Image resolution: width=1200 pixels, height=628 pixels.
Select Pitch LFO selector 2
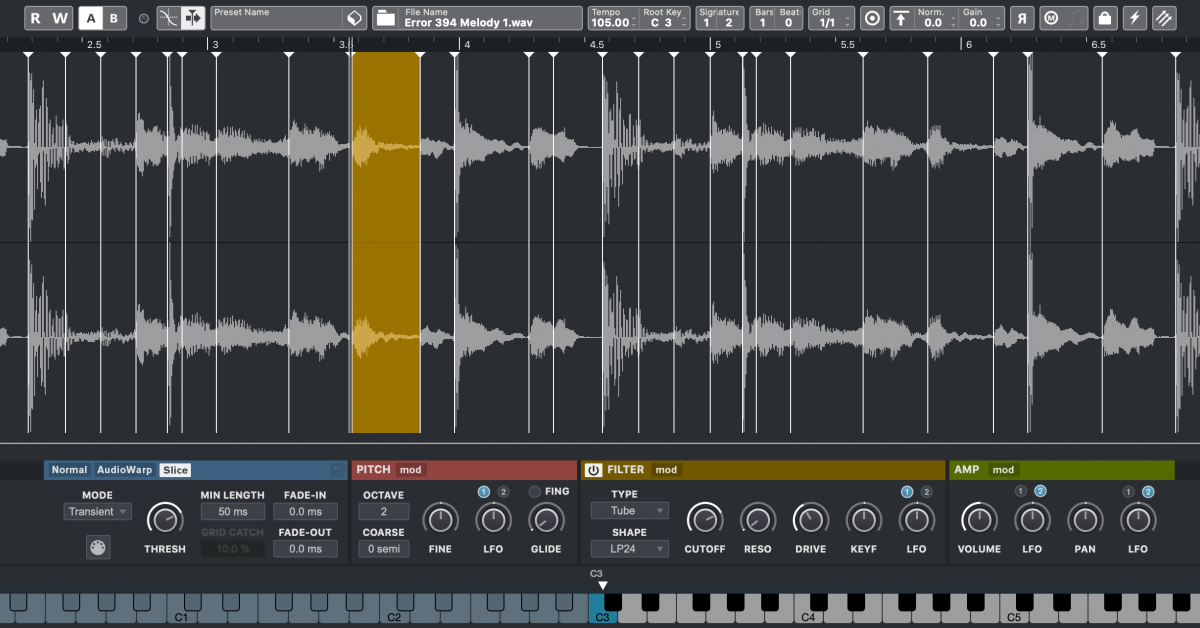point(503,491)
